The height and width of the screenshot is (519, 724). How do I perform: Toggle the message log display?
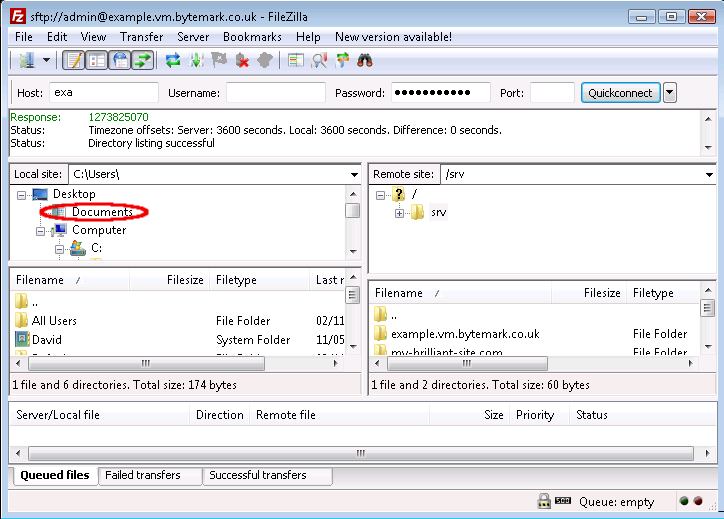(74, 60)
